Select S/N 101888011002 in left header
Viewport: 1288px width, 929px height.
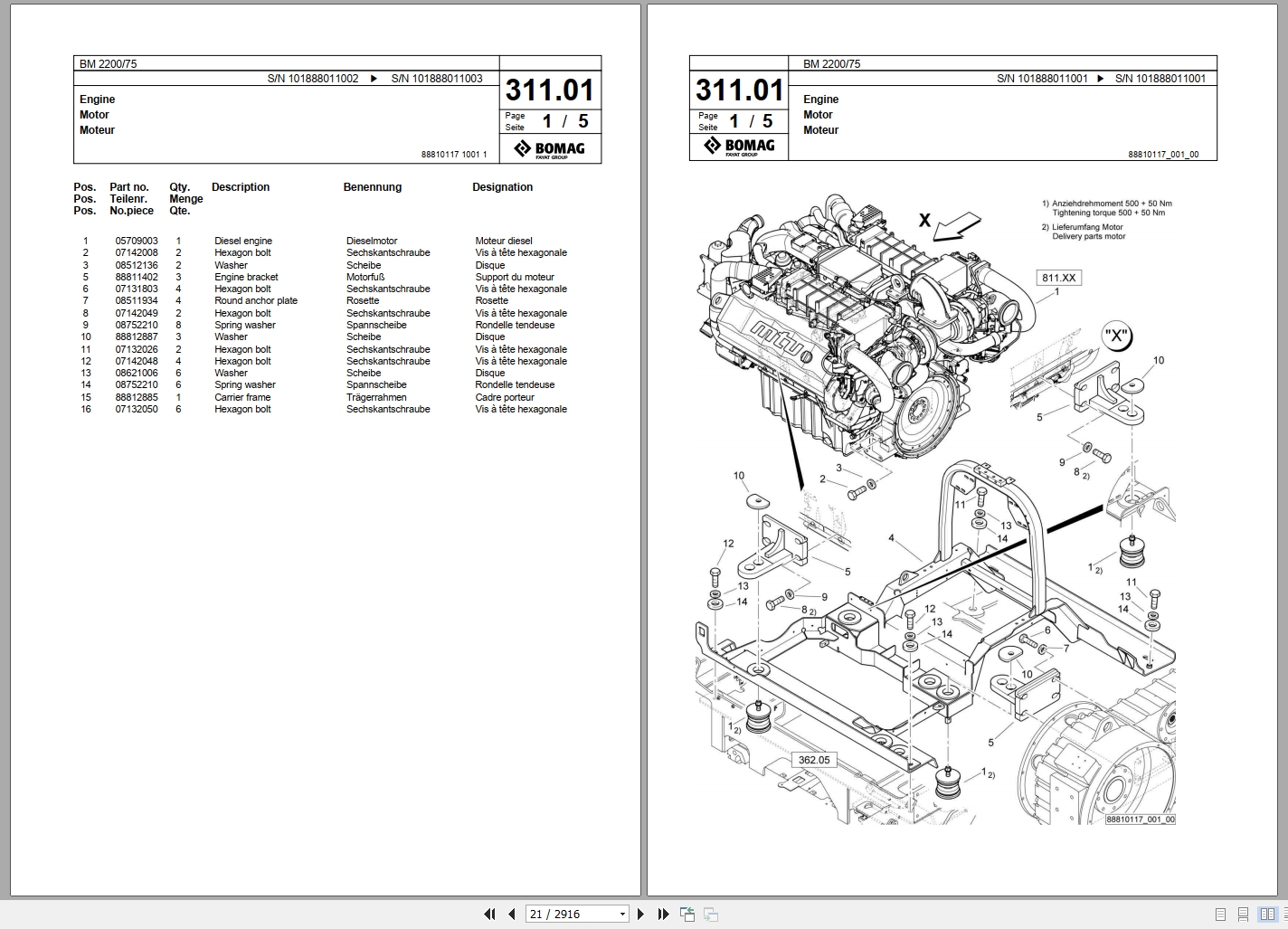tap(313, 79)
